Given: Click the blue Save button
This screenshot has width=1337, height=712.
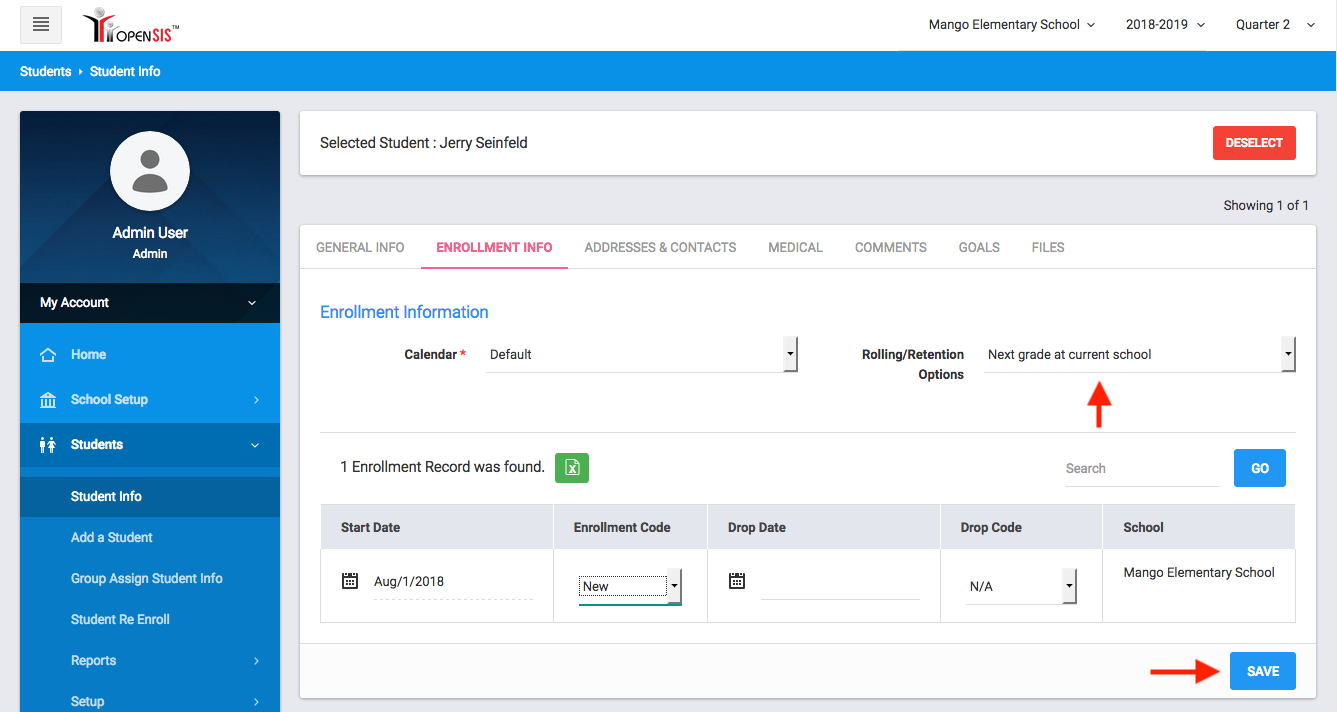Looking at the screenshot, I should point(1262,672).
